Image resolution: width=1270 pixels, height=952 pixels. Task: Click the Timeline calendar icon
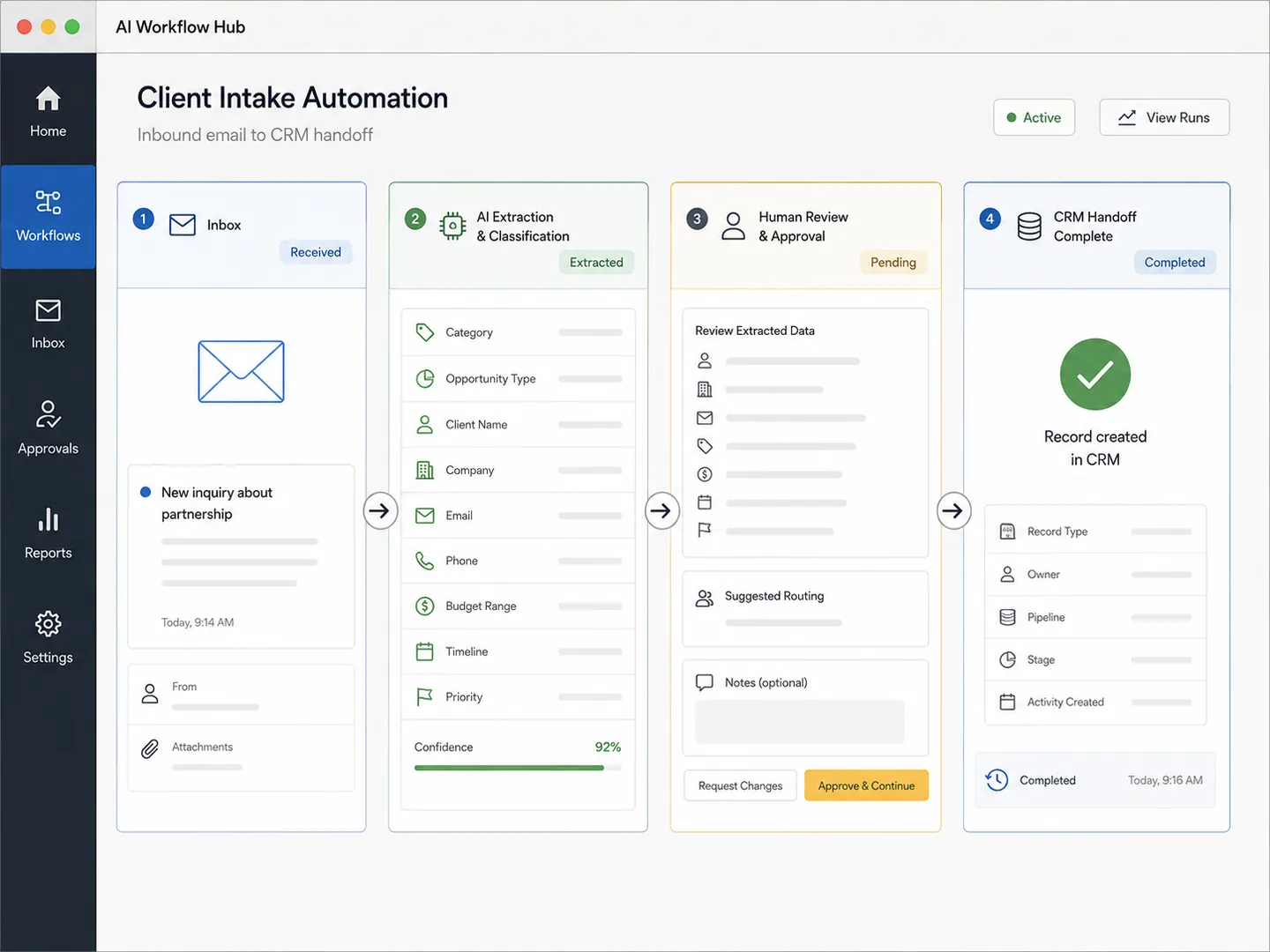pyautogui.click(x=424, y=651)
